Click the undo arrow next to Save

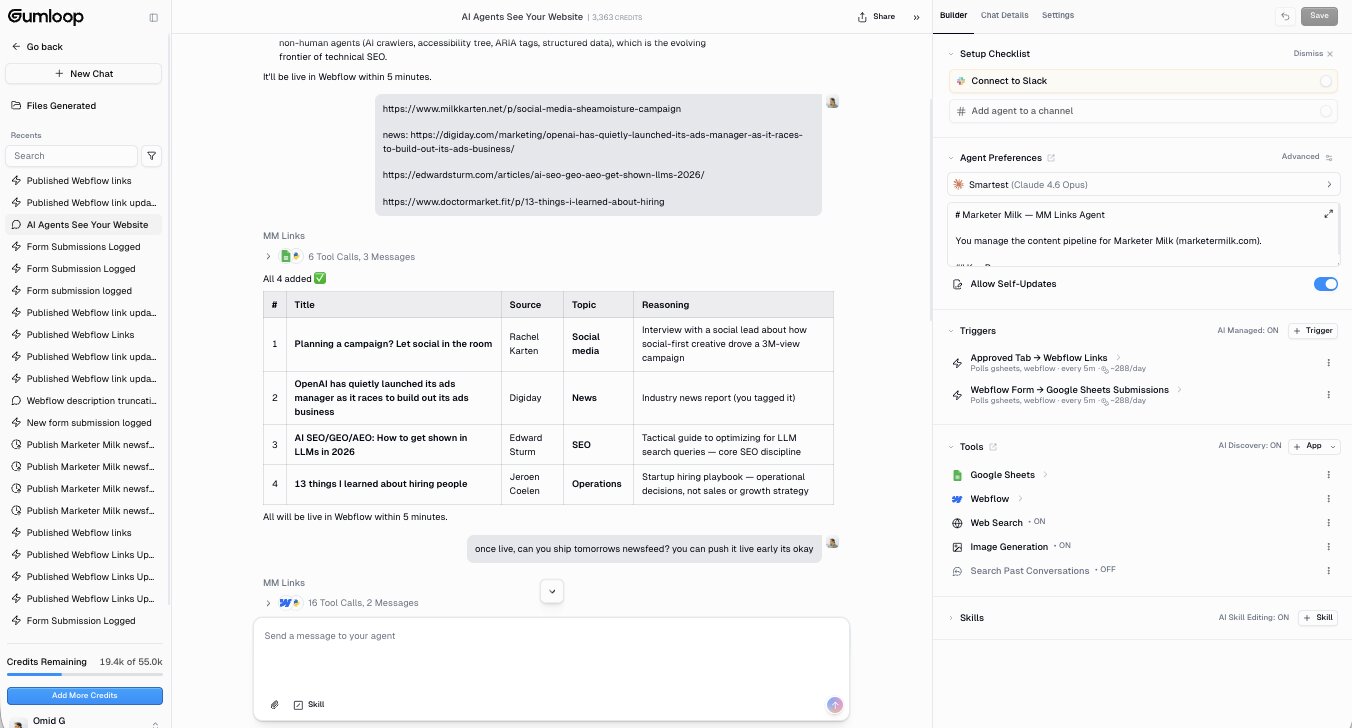pos(1285,16)
